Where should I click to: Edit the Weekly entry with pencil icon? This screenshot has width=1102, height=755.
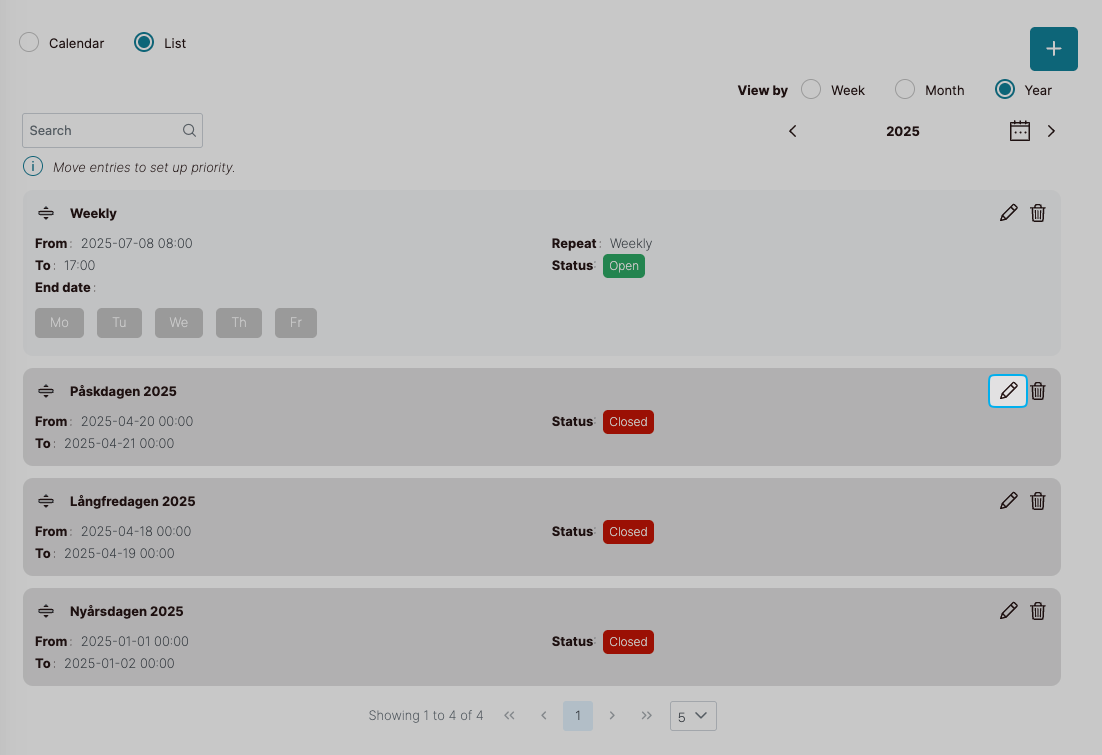pos(1008,213)
